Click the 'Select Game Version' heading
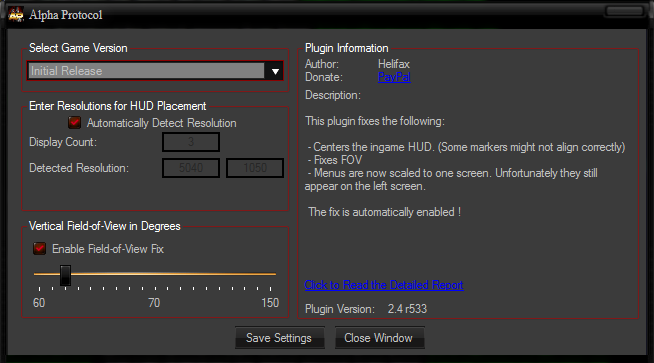The image size is (654, 363). click(x=78, y=48)
